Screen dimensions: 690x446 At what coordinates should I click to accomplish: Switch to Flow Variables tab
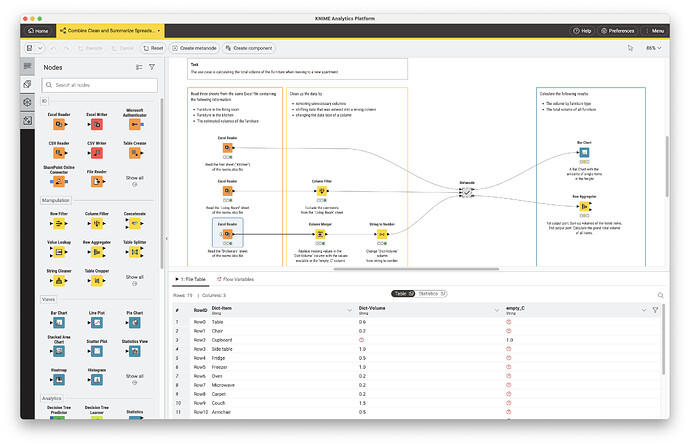[x=235, y=279]
